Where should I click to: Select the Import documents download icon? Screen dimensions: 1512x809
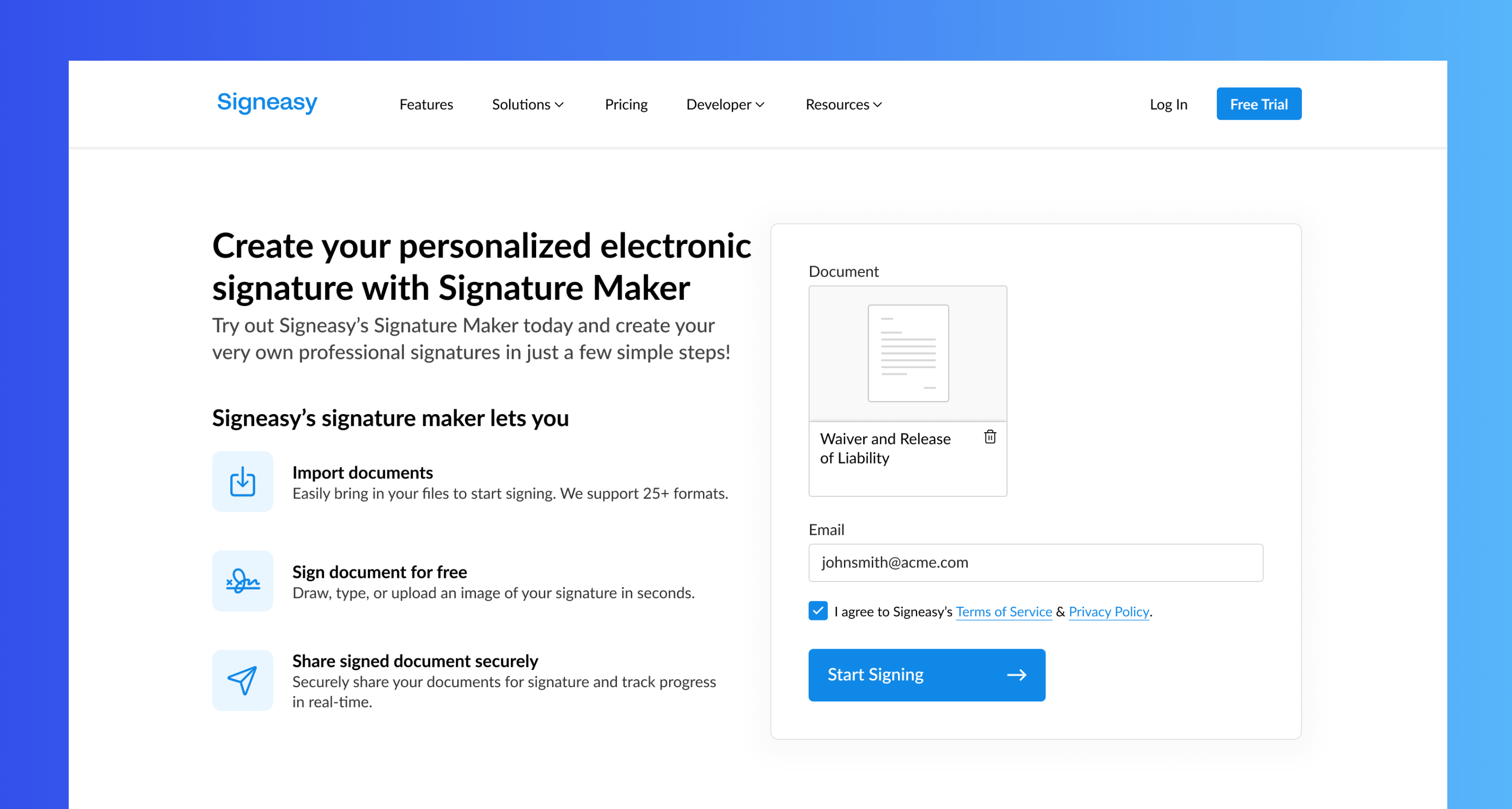(x=243, y=481)
